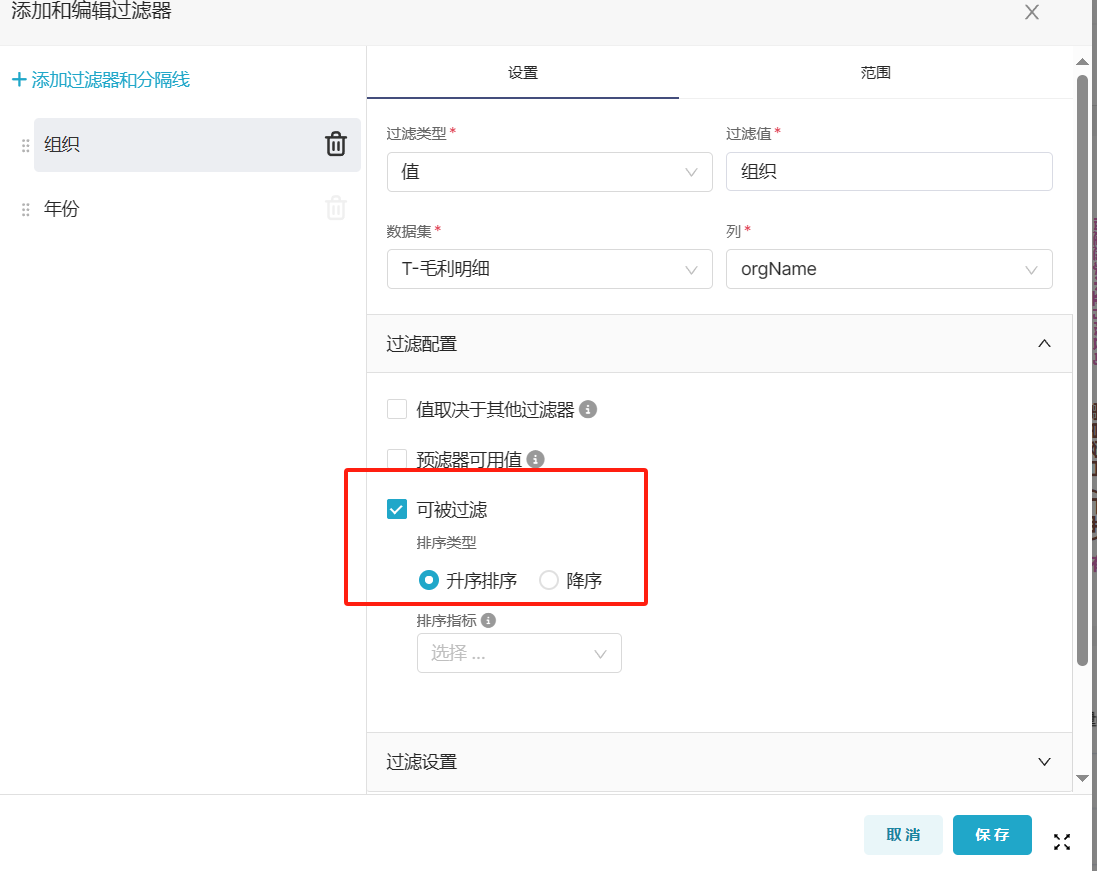1097x871 pixels.
Task: Click the vertical scrollbar thumb
Action: [x=1082, y=371]
